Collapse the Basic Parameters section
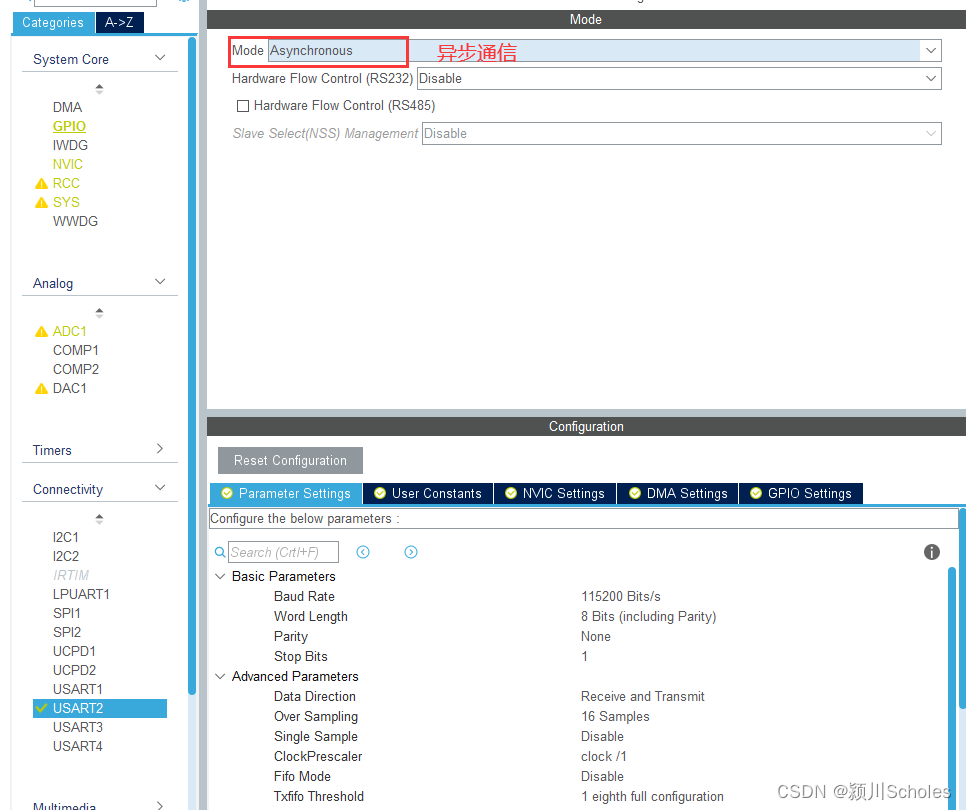This screenshot has width=966, height=810. coord(220,576)
